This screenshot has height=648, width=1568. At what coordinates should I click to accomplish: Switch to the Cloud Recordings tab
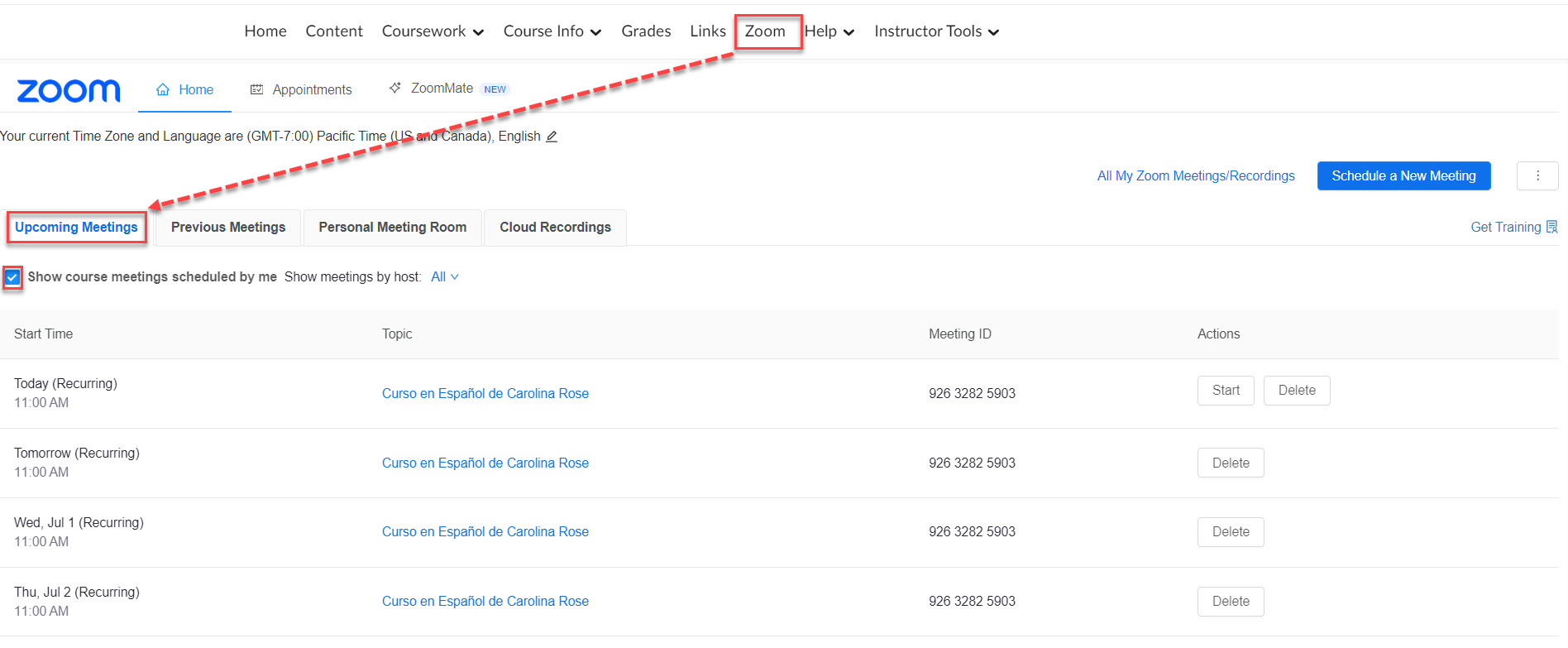click(555, 228)
